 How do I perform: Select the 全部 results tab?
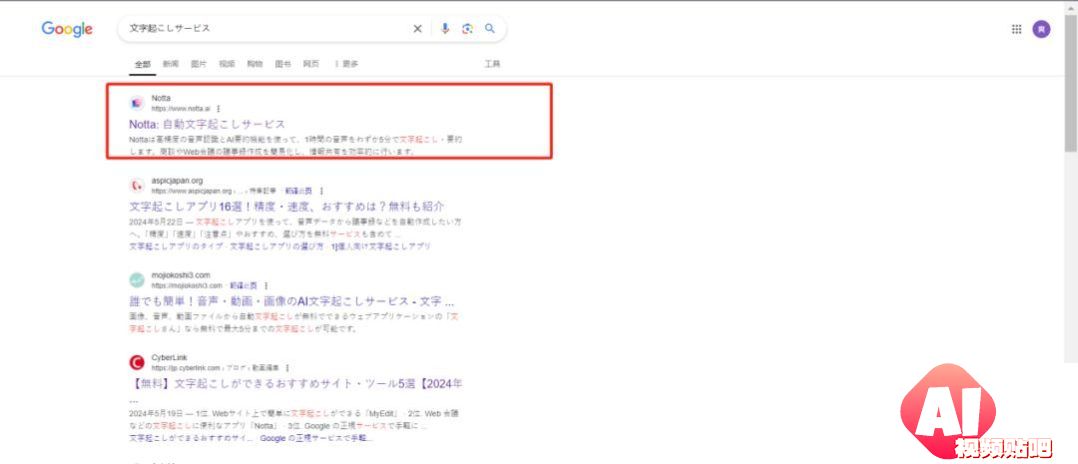[142, 64]
